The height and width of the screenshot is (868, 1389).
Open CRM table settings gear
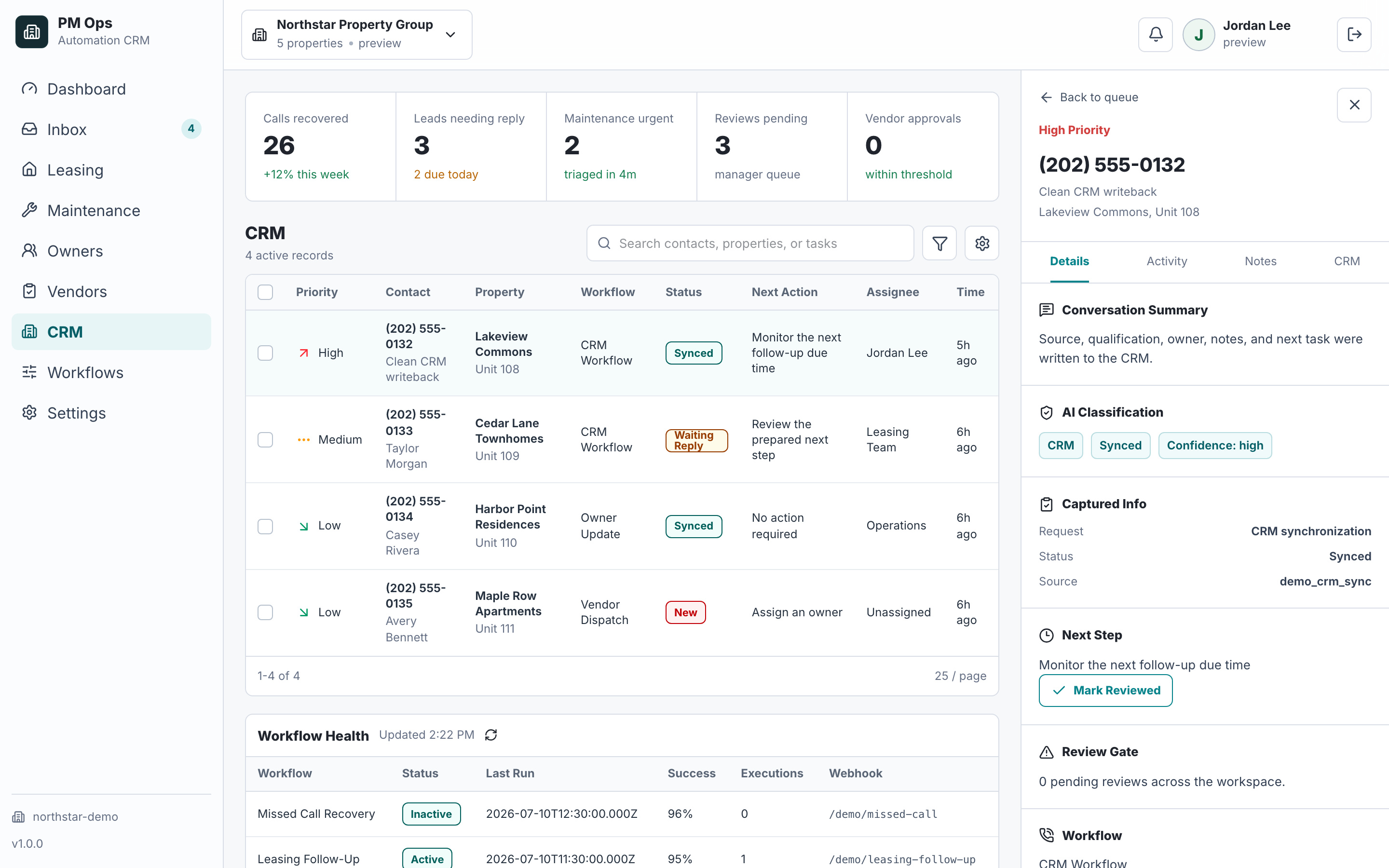click(982, 244)
